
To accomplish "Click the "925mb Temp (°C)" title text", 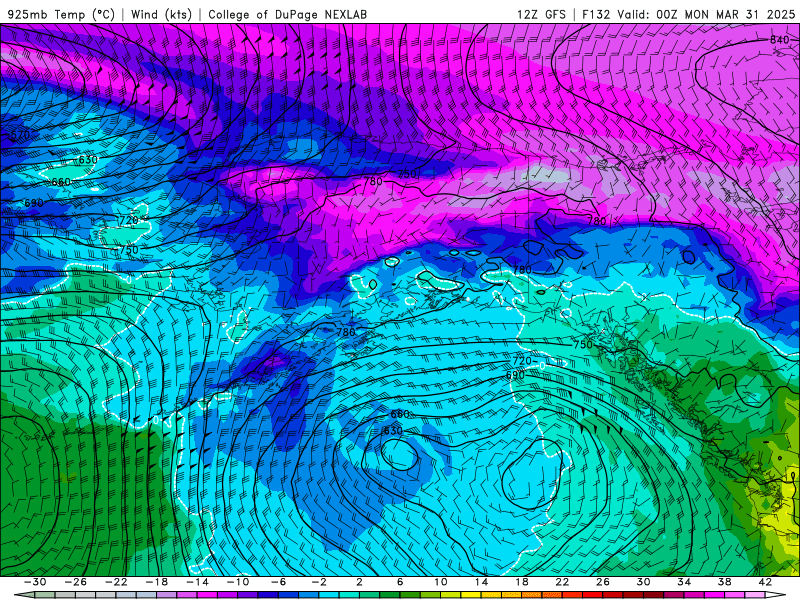I will (x=62, y=14).
